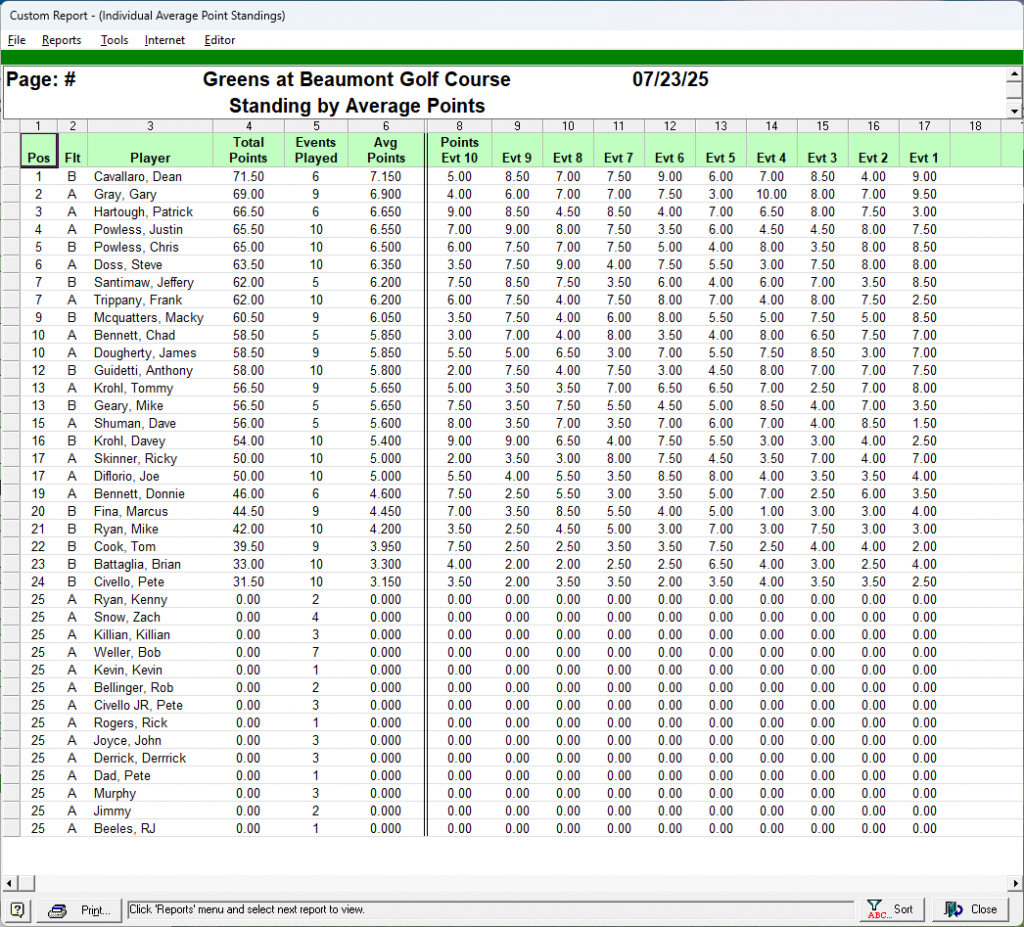Open the File menu

point(17,40)
